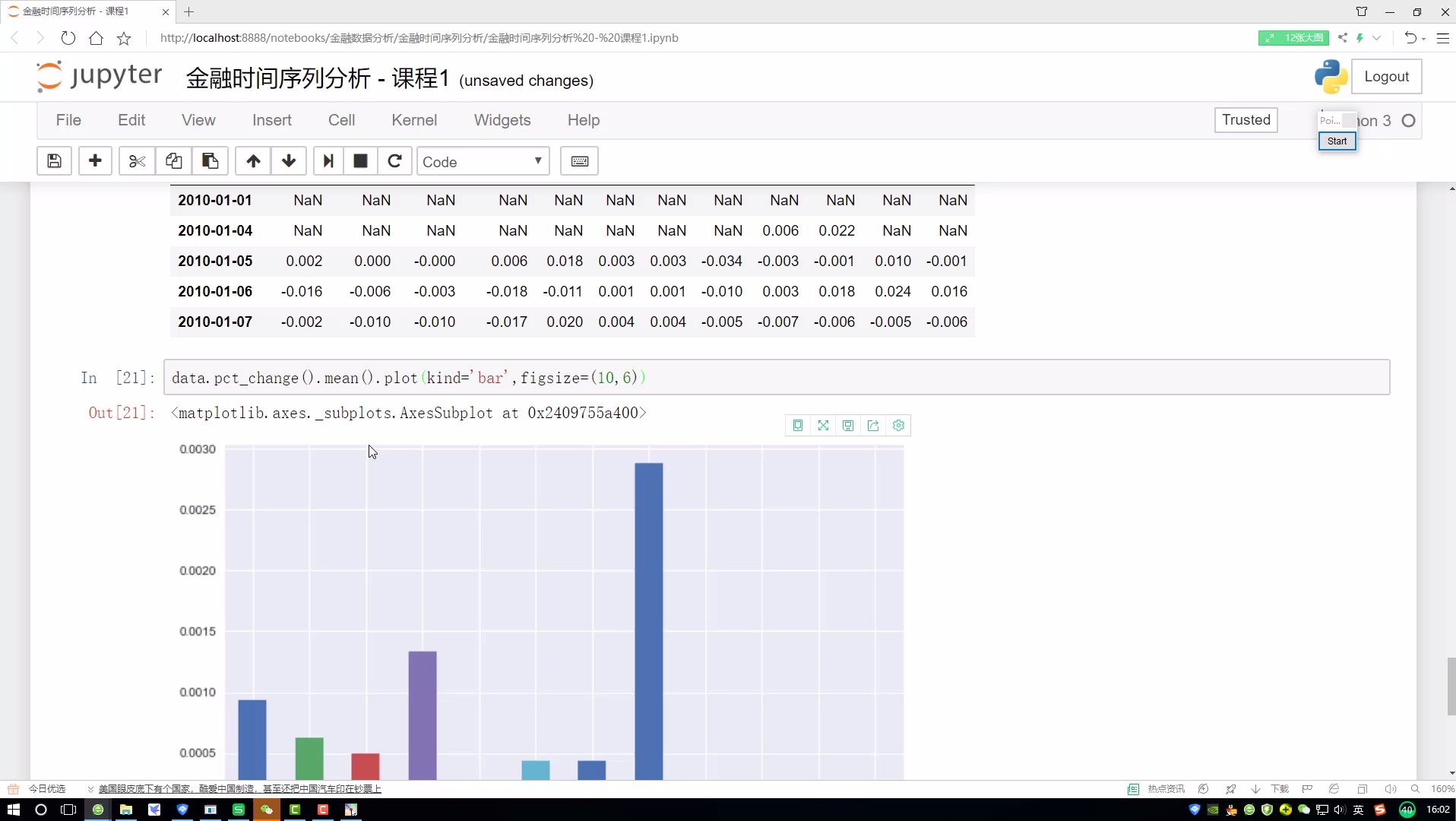Move the selected cell down
Image resolution: width=1456 pixels, height=821 pixels.
tap(289, 161)
